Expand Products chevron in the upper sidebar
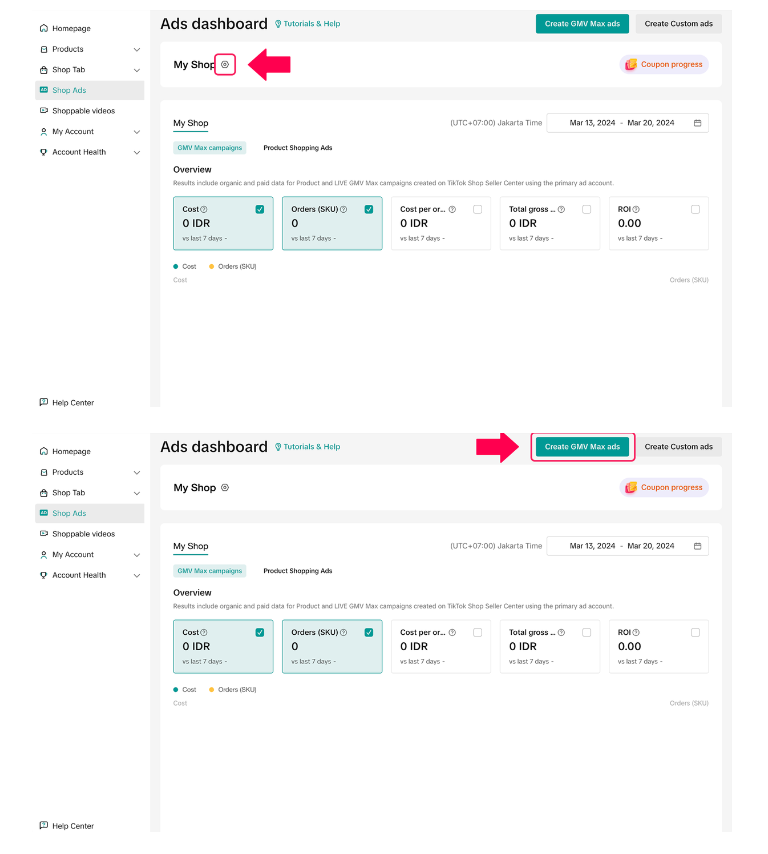 point(136,49)
